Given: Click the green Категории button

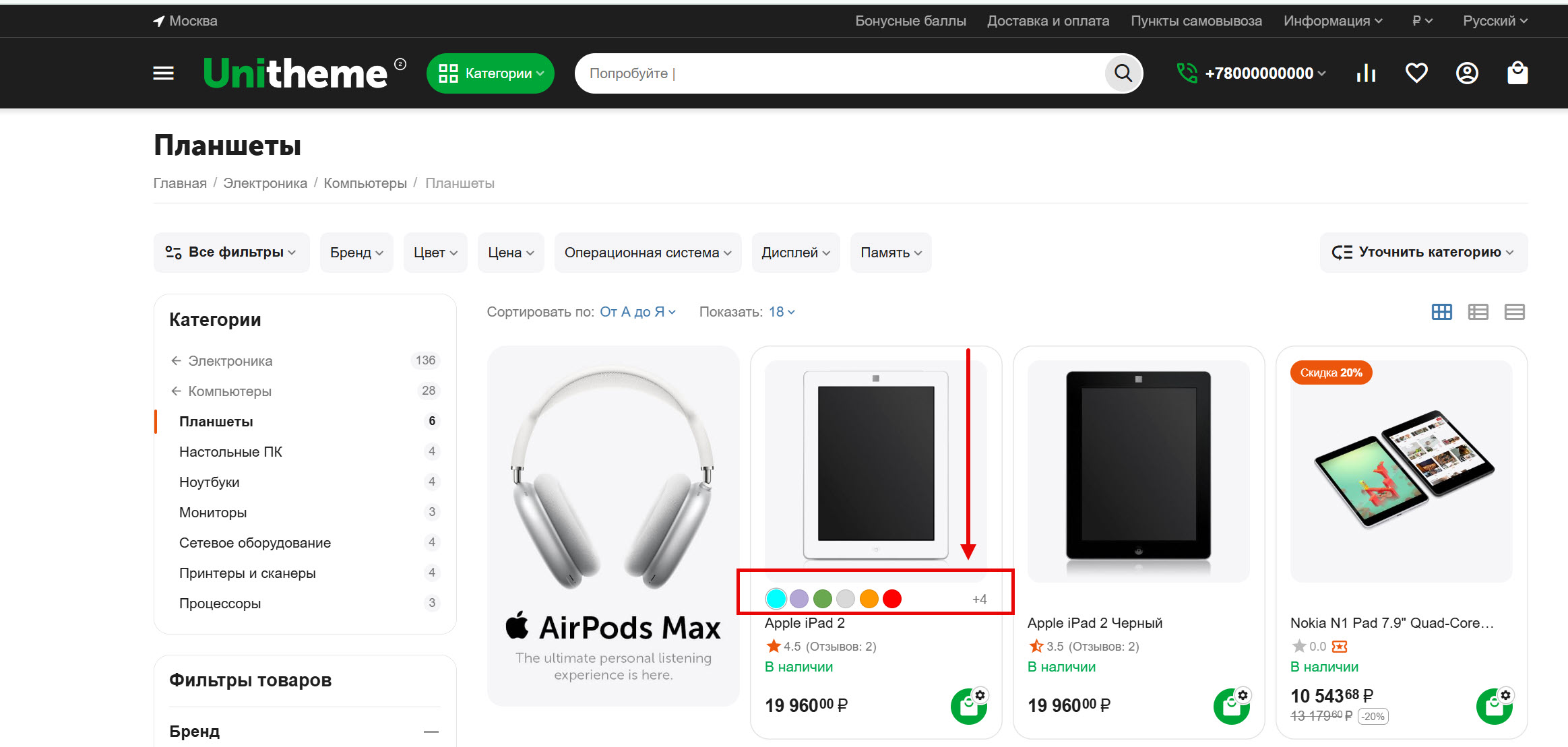Looking at the screenshot, I should click(x=490, y=73).
